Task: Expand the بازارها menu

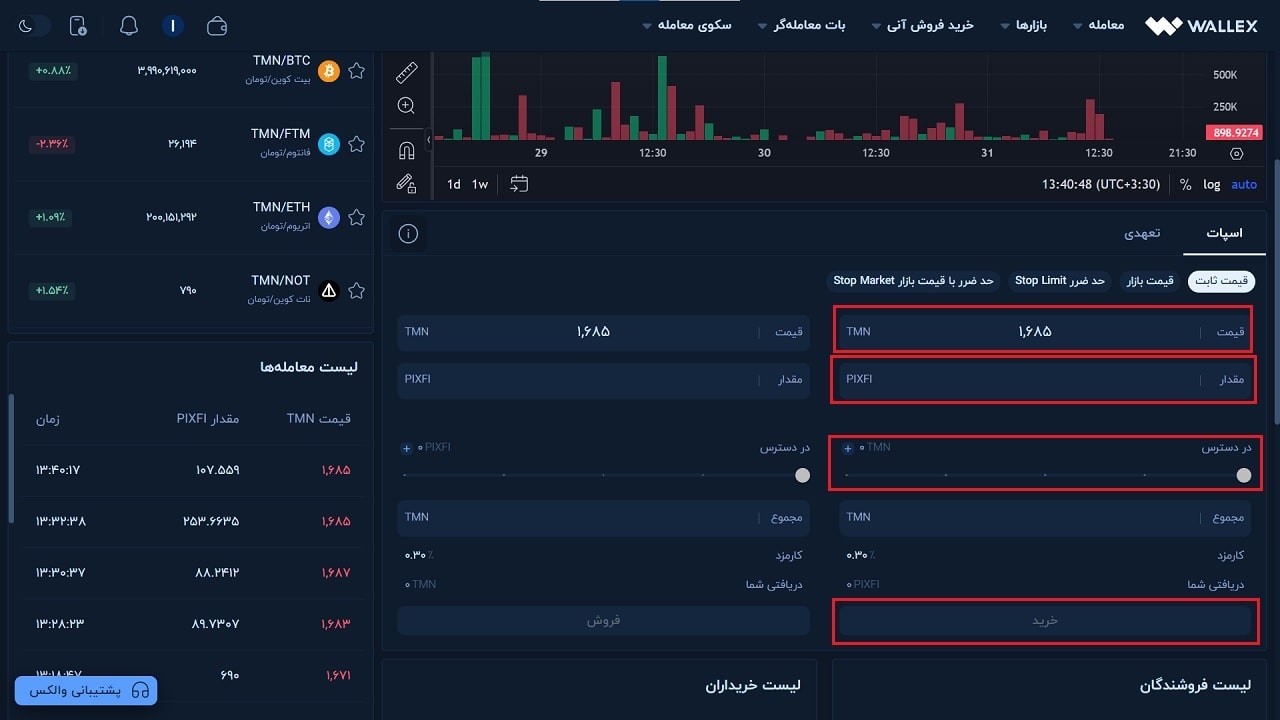Action: click(x=1023, y=25)
